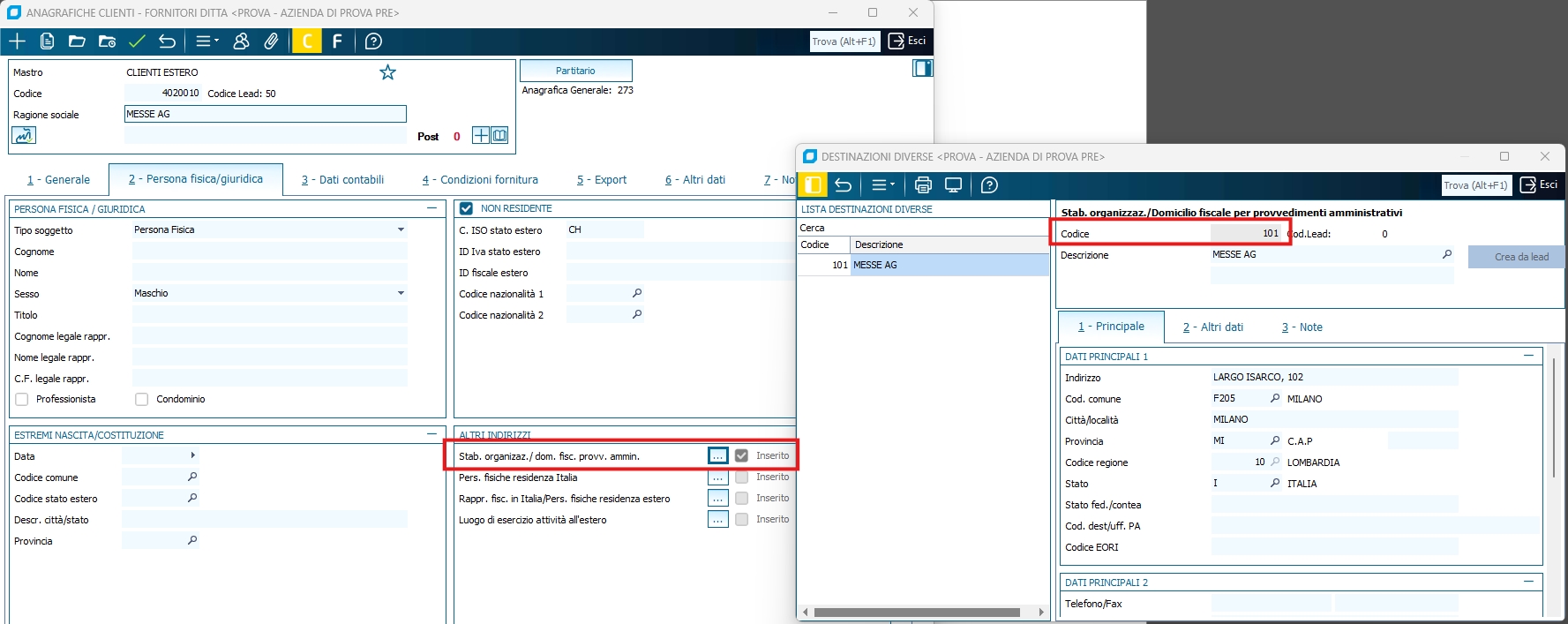Undo changes in Anagrafiche toolbar
Screen dimensions: 1568x624
(167, 41)
